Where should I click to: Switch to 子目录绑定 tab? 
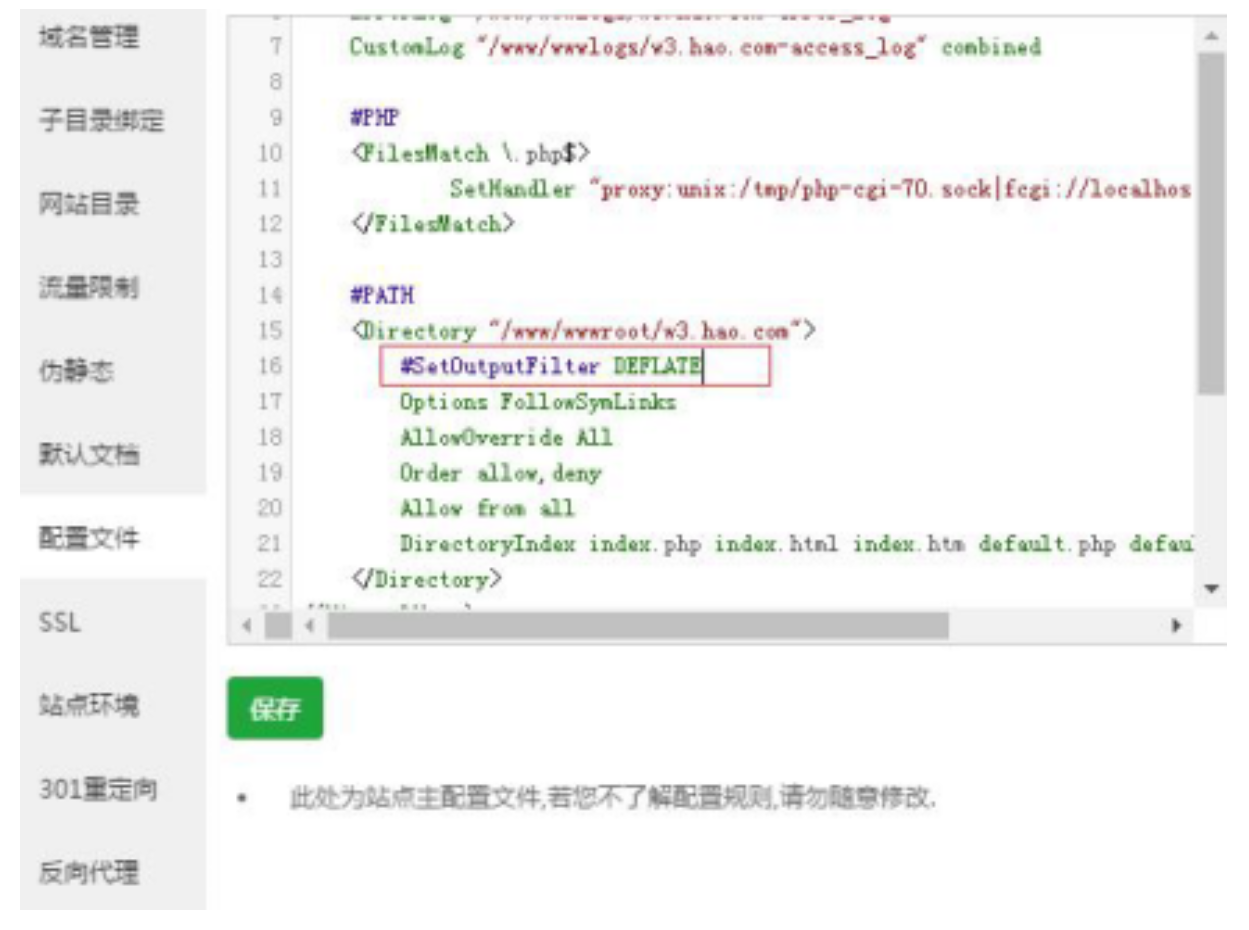103,122
